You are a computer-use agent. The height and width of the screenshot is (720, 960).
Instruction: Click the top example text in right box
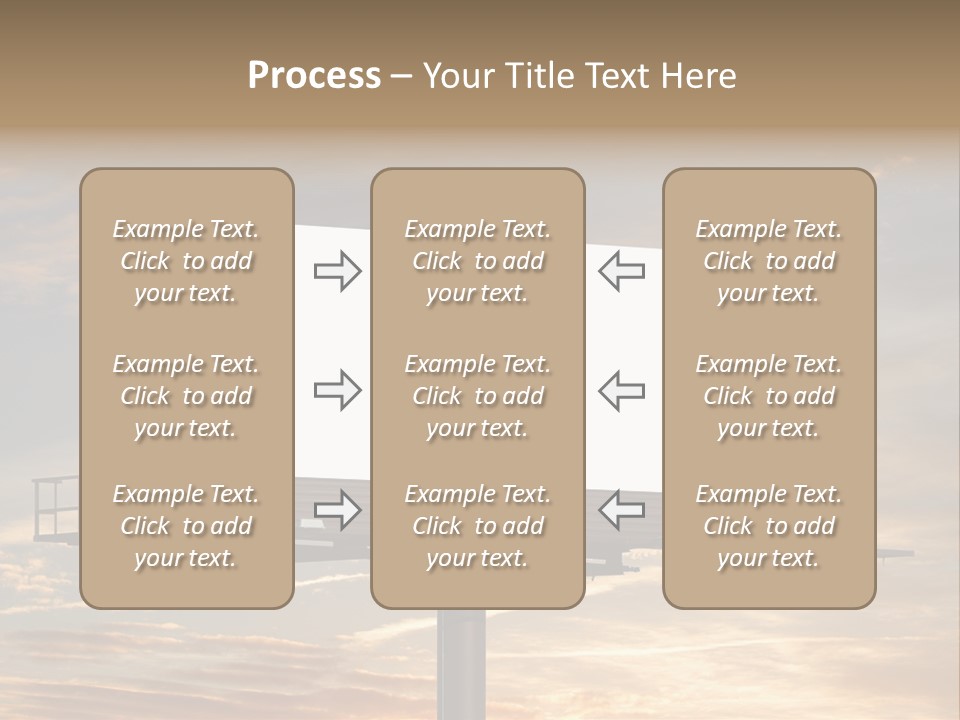(769, 261)
